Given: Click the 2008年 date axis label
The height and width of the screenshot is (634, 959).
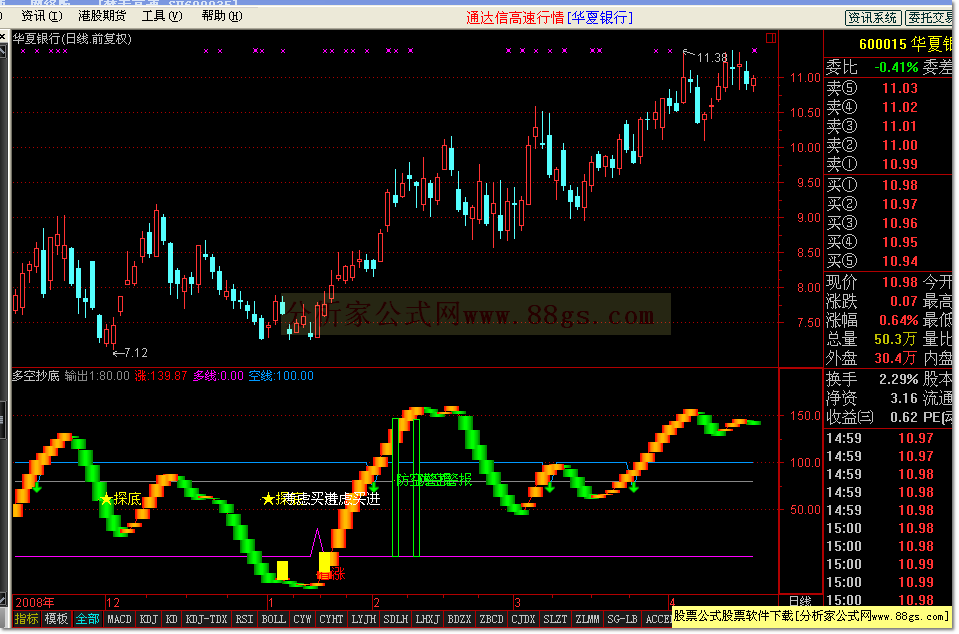Looking at the screenshot, I should click(x=35, y=602).
